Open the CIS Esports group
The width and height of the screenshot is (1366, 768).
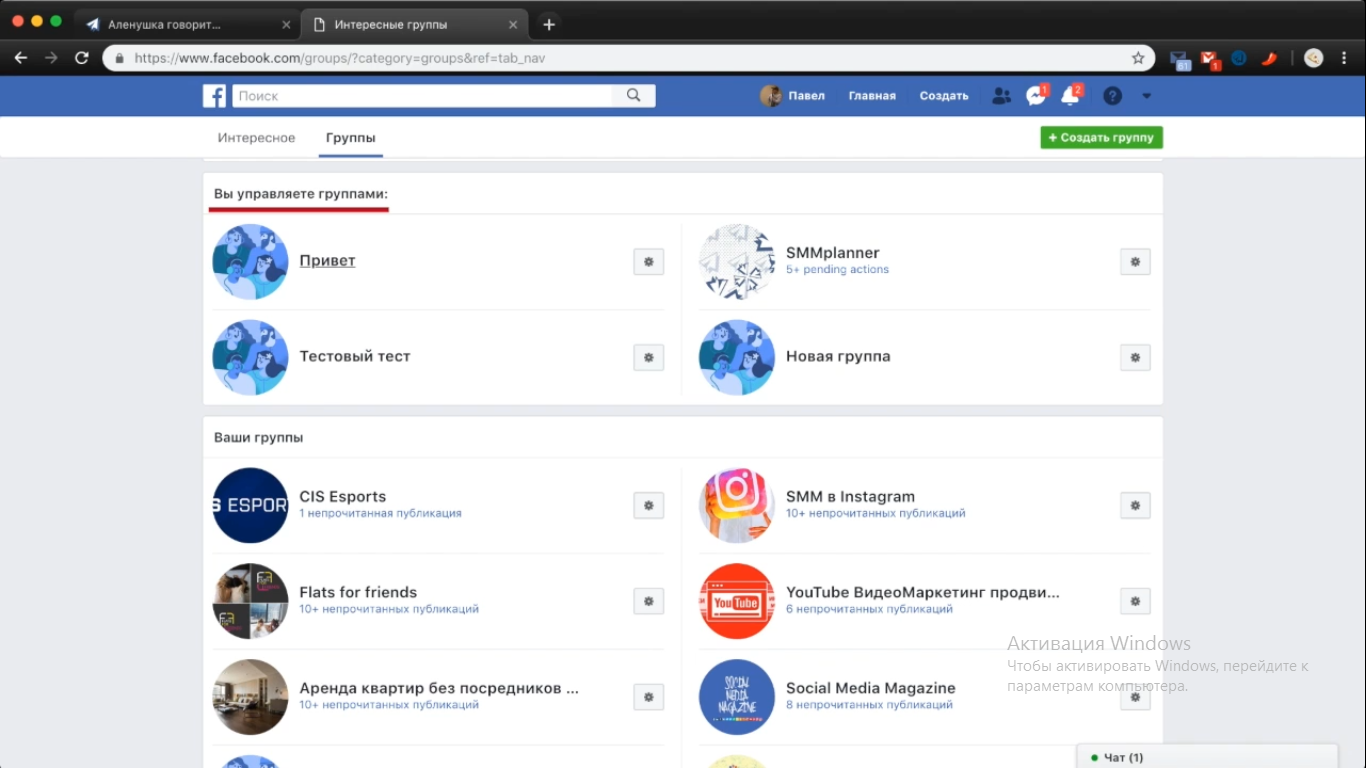(342, 496)
